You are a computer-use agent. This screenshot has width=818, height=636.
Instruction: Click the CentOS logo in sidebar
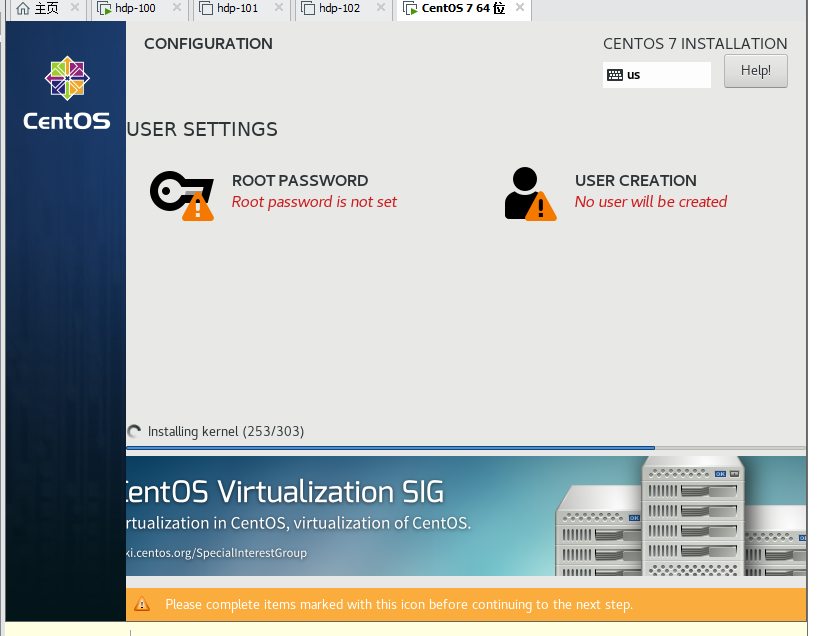point(67,93)
